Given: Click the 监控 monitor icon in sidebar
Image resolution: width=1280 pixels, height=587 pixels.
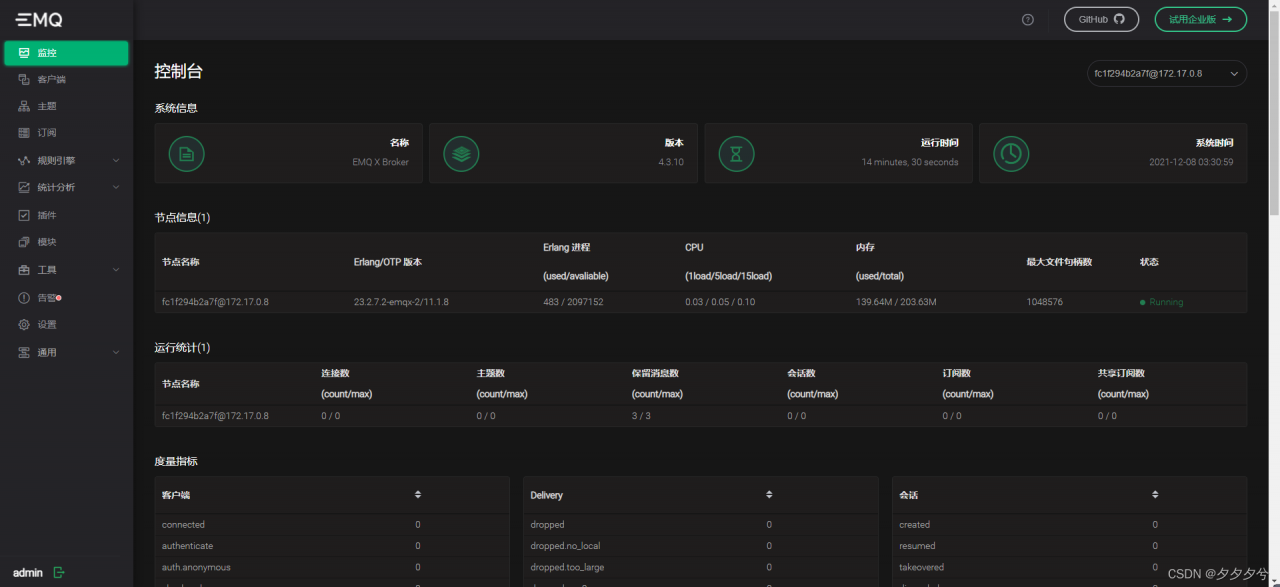Looking at the screenshot, I should (24, 53).
